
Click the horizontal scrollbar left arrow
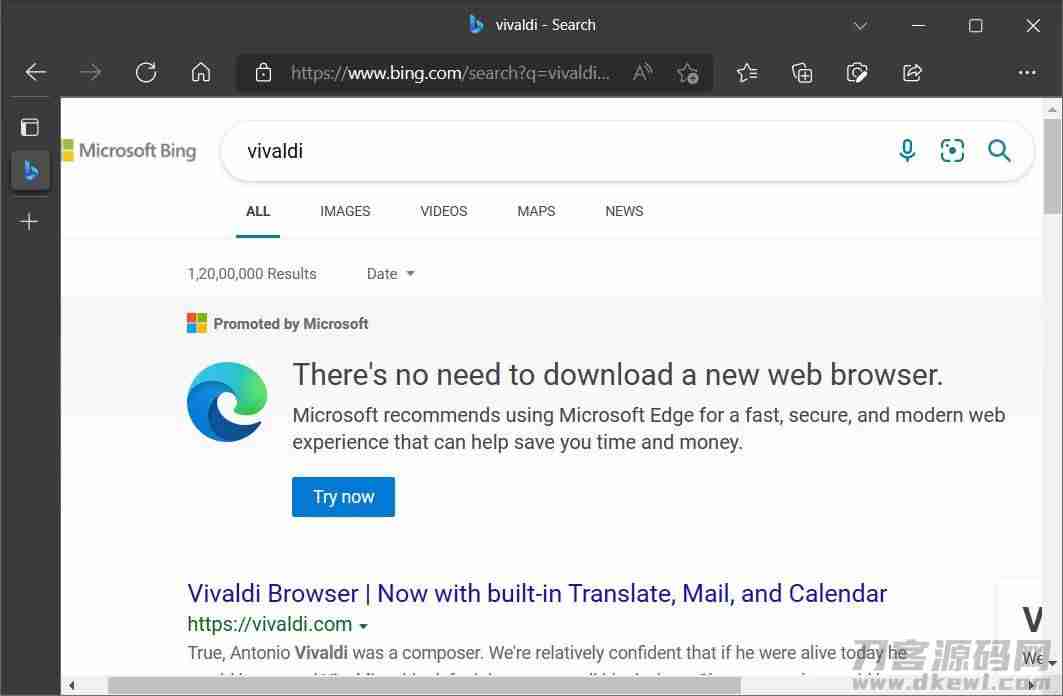click(x=71, y=685)
